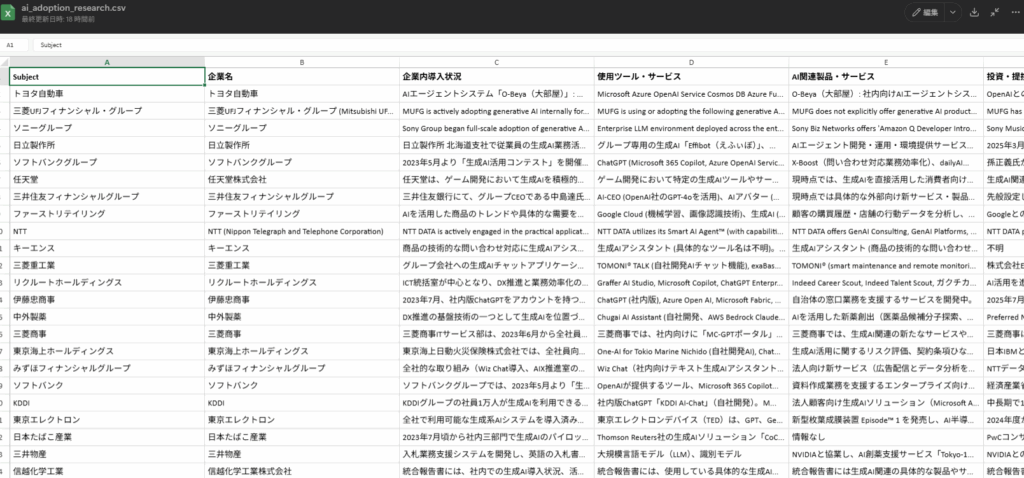Select 伊藤忠商事 in the Subject column
1024x478 pixels.
(x=107, y=300)
